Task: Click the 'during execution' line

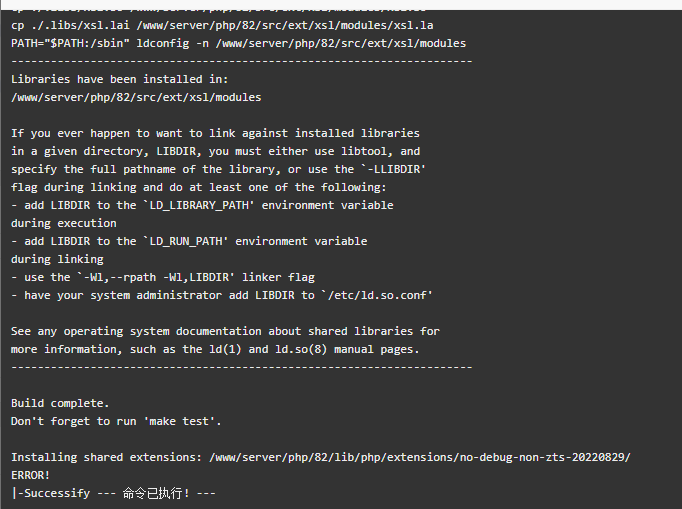Action: tap(64, 223)
